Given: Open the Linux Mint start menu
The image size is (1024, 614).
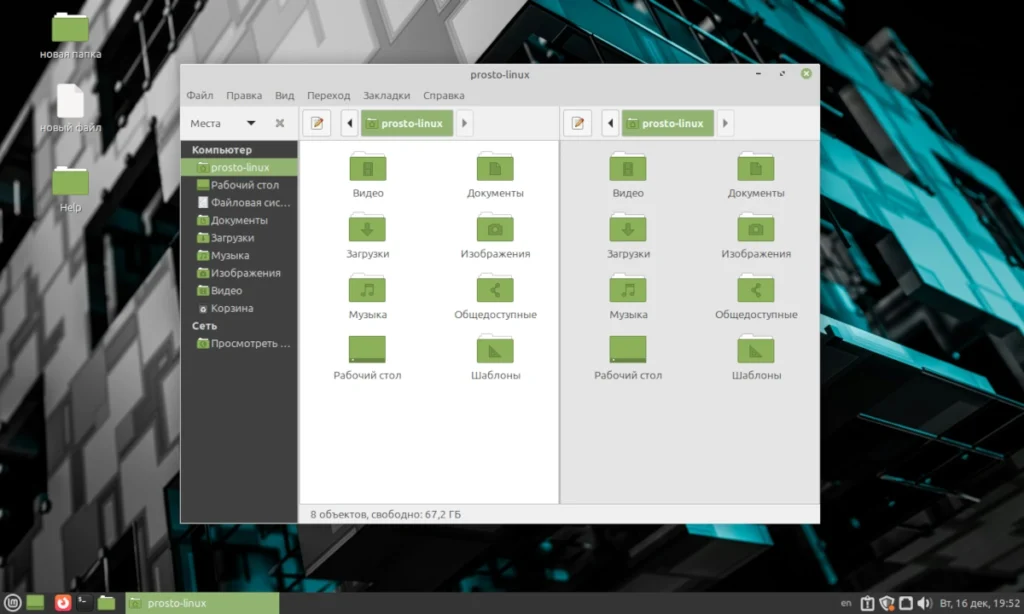Looking at the screenshot, I should pyautogui.click(x=12, y=603).
